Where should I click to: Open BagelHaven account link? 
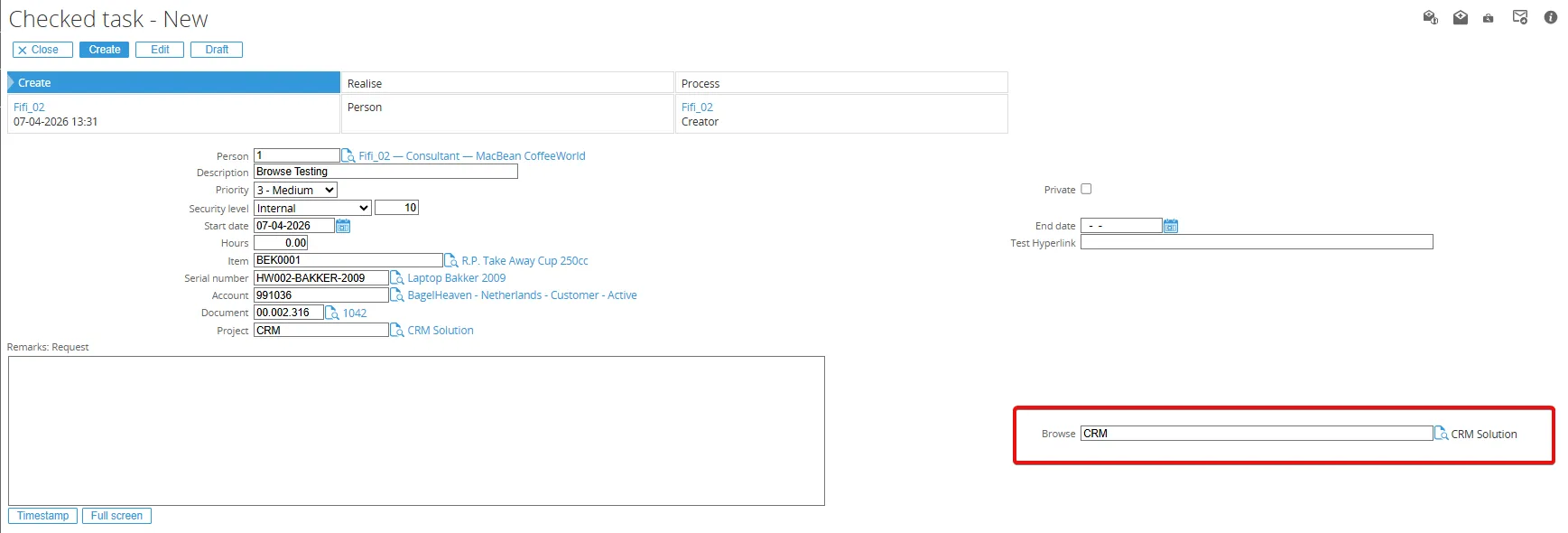[522, 295]
